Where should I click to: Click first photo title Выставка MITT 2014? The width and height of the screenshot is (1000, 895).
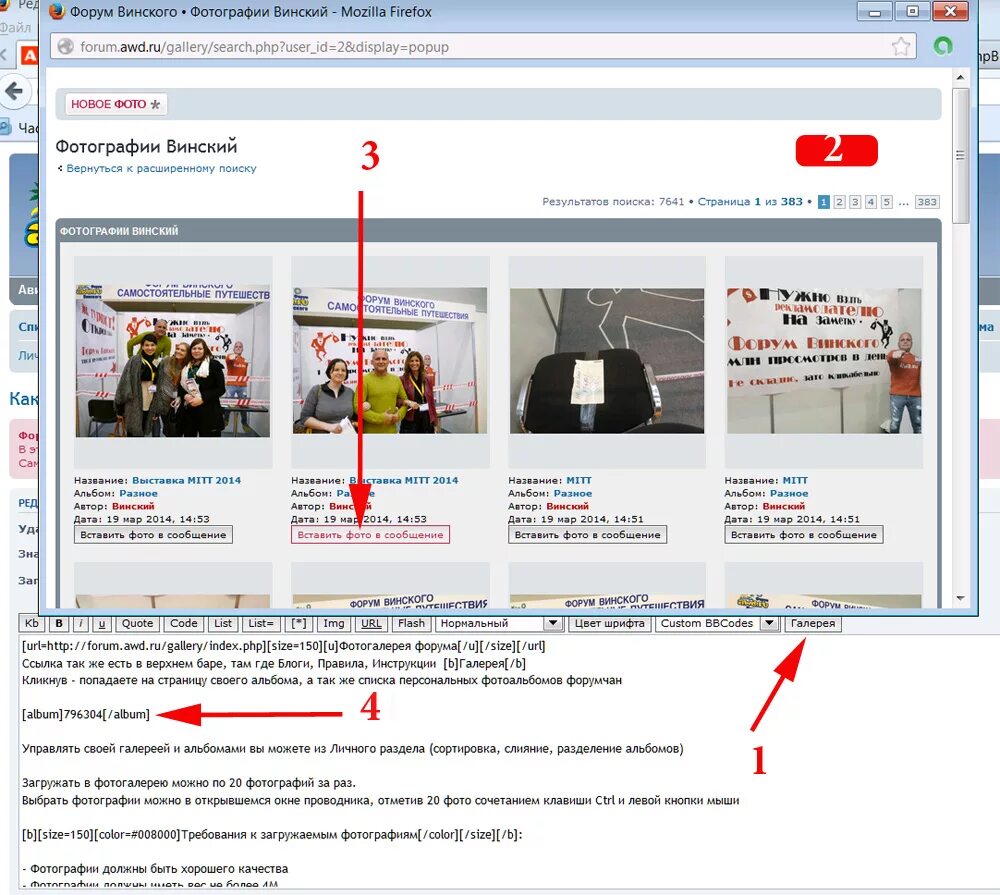pyautogui.click(x=186, y=480)
